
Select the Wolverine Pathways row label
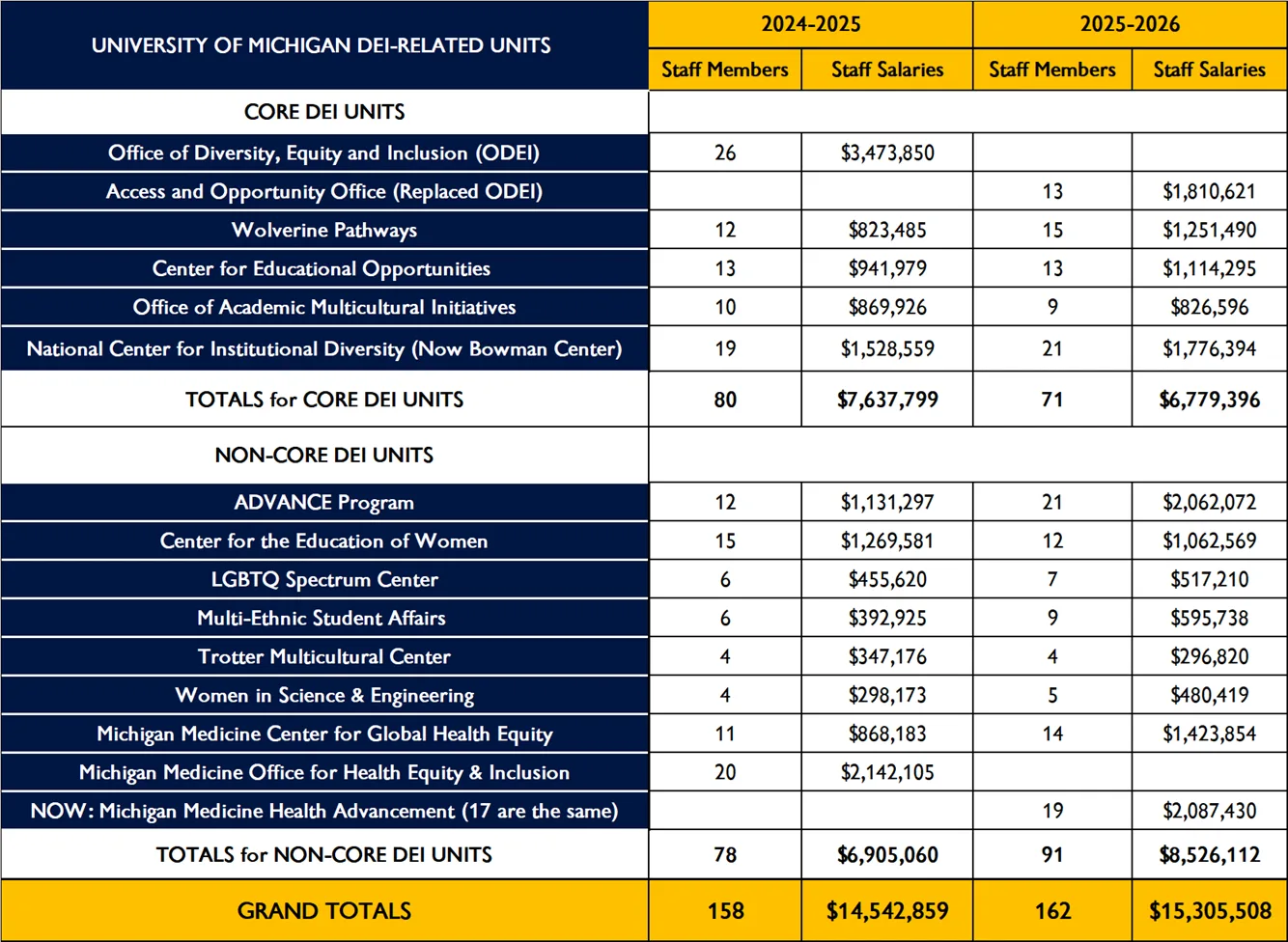[324, 230]
